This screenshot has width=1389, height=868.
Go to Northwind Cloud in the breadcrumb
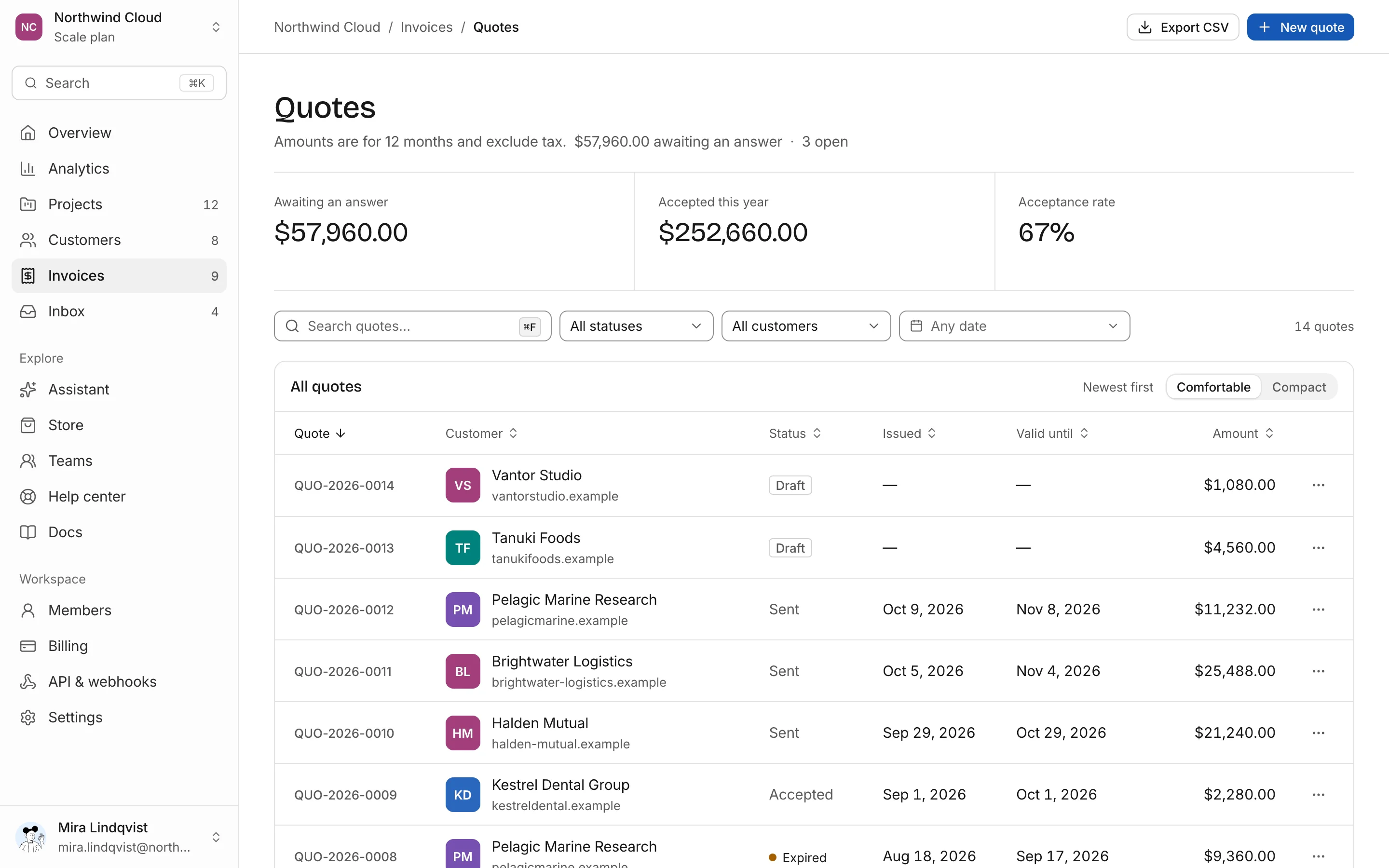pos(327,27)
